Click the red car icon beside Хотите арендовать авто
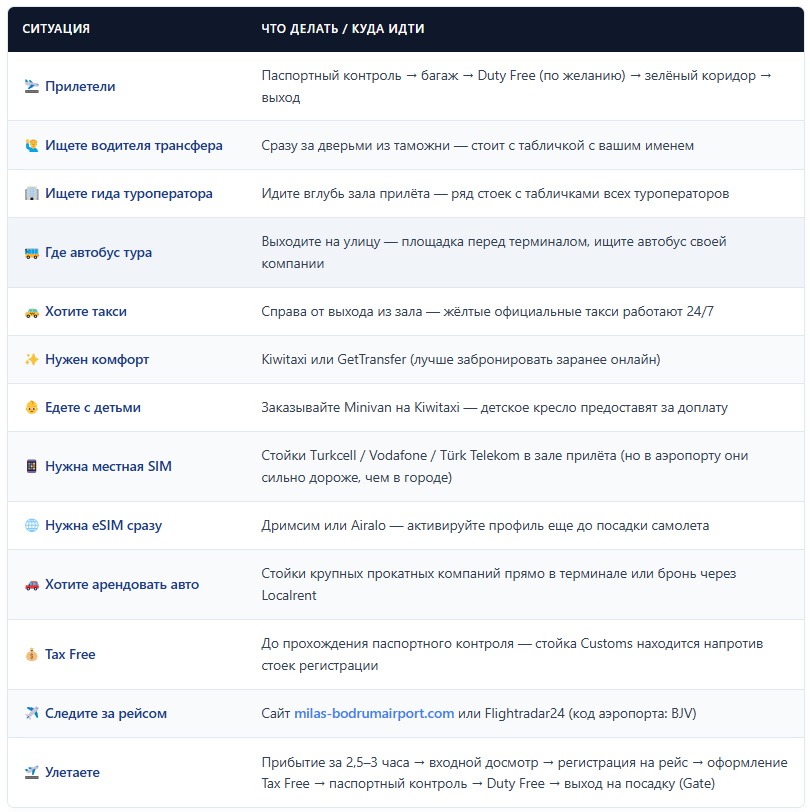 coord(32,585)
